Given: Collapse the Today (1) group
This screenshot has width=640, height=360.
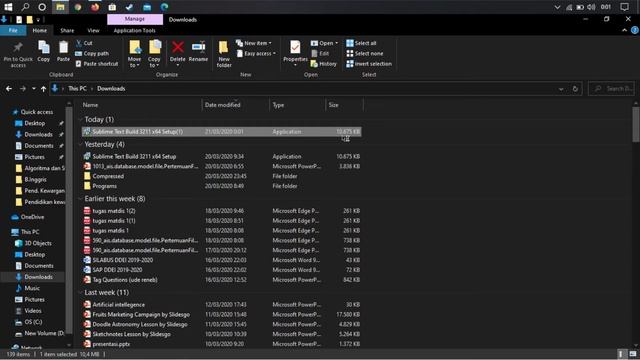Looking at the screenshot, I should click(80, 120).
